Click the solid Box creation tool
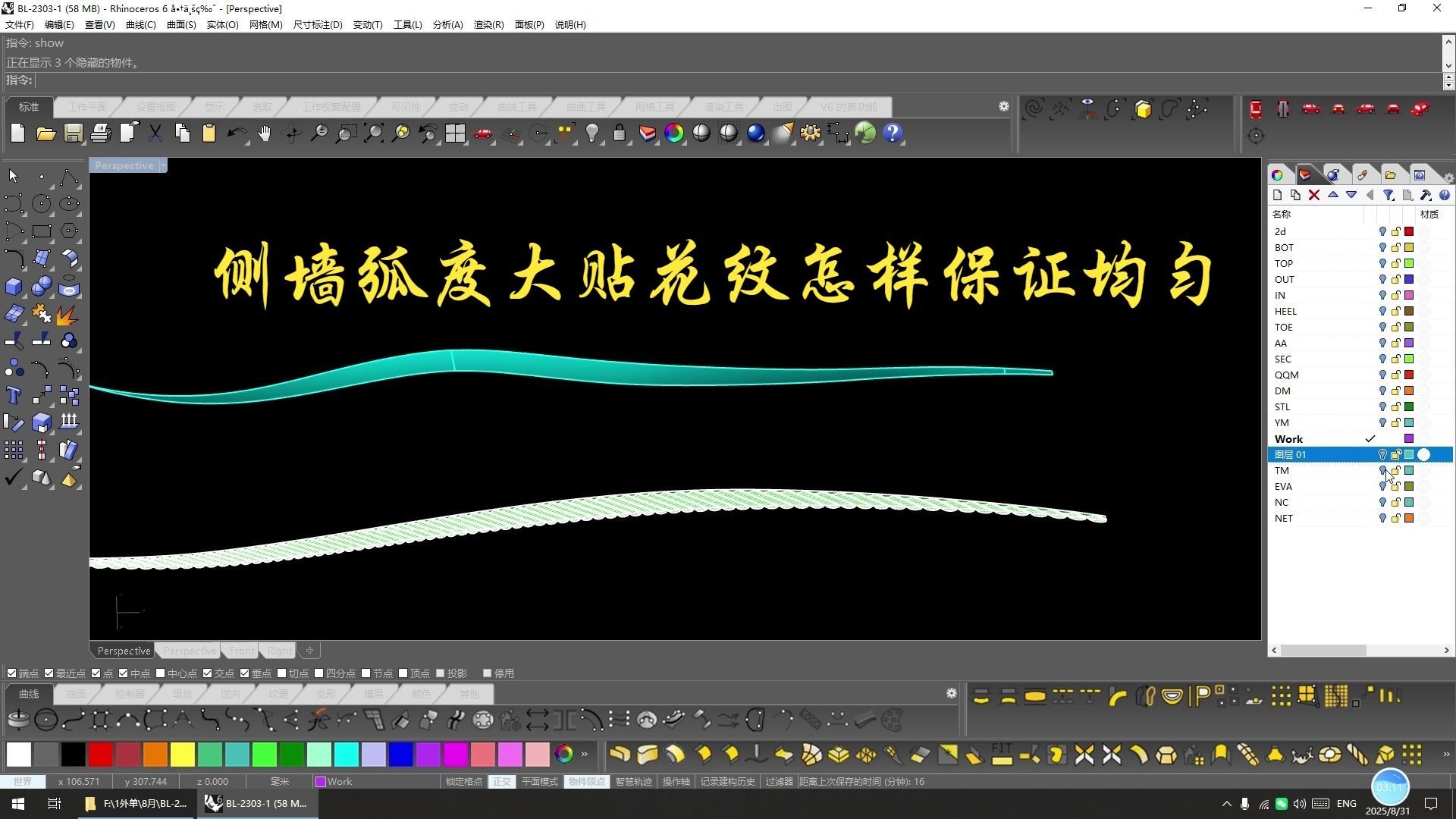Viewport: 1456px width, 819px height. point(14,287)
